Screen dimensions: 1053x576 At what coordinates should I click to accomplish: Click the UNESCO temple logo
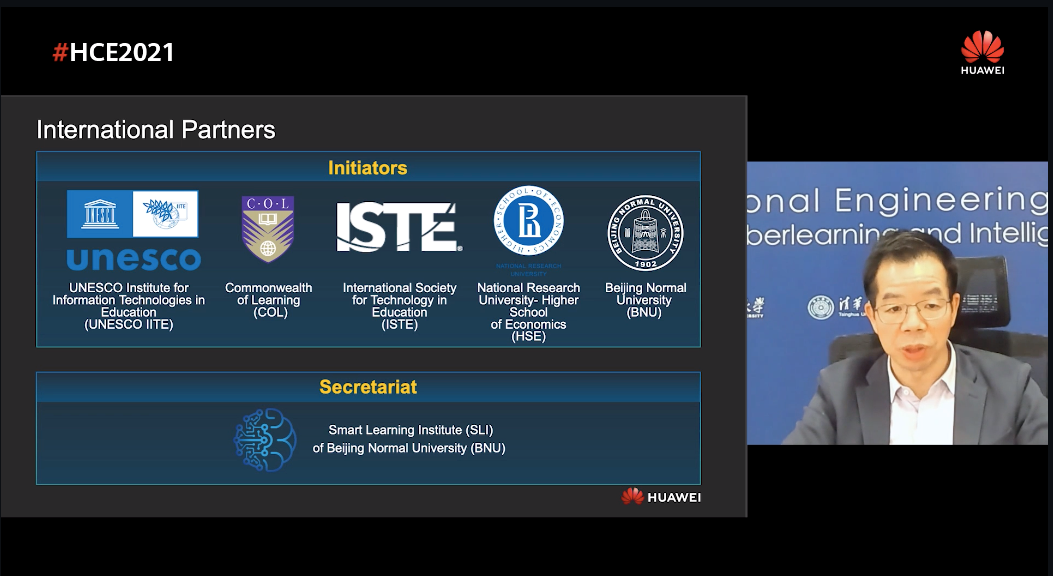tap(100, 214)
